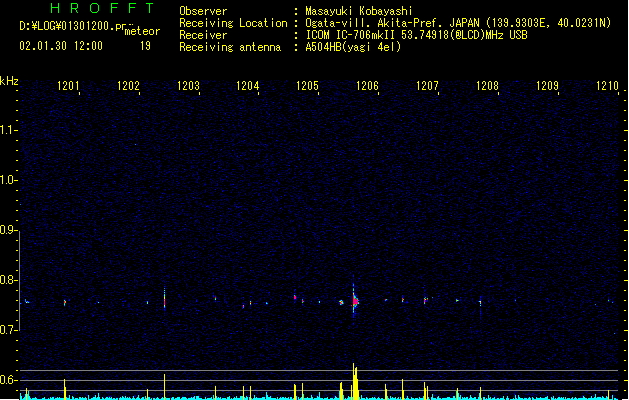Click the 'Observer' field label
Viewport: 629px width, 400px height.
203,11
